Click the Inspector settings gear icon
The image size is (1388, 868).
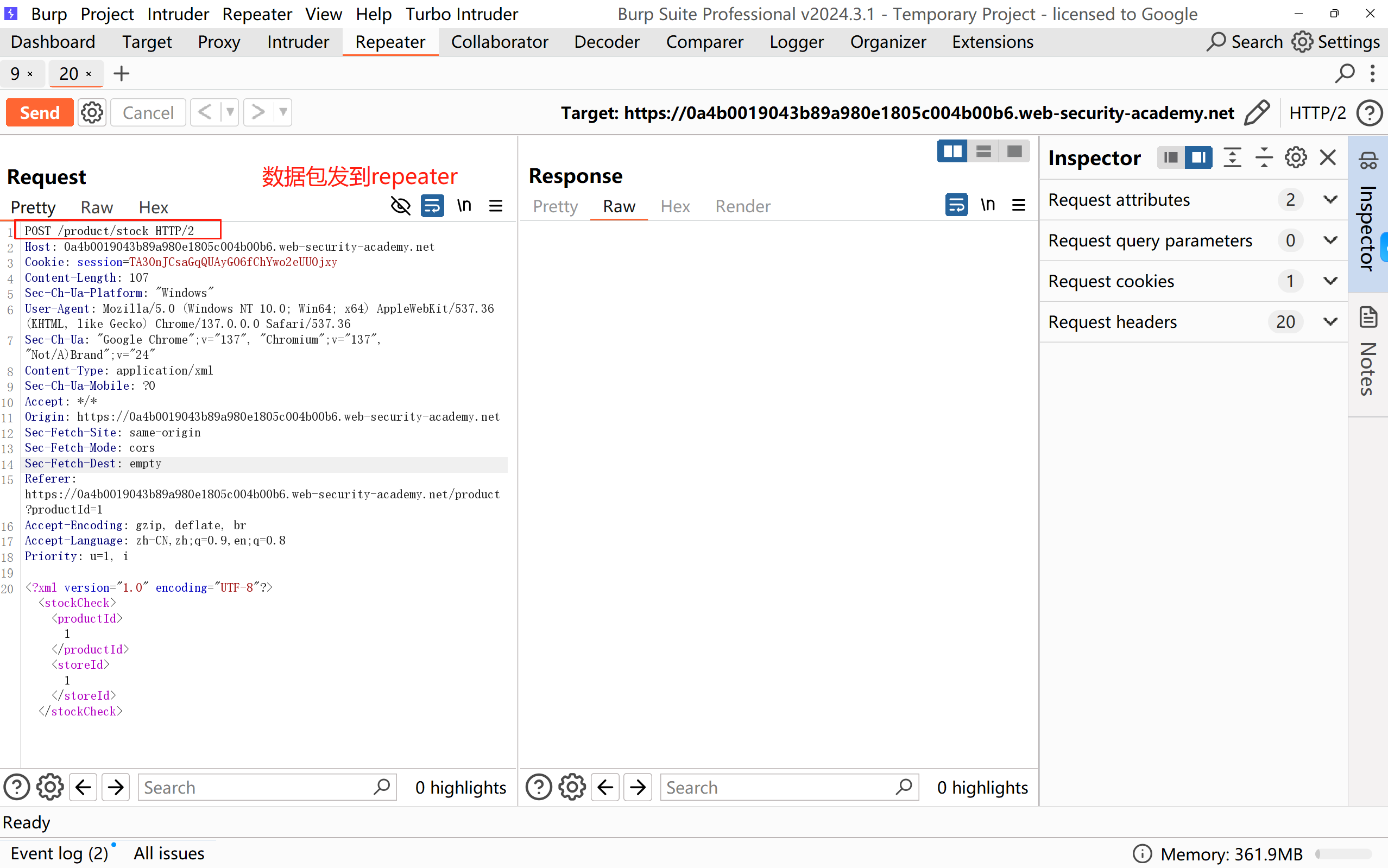click(x=1296, y=157)
